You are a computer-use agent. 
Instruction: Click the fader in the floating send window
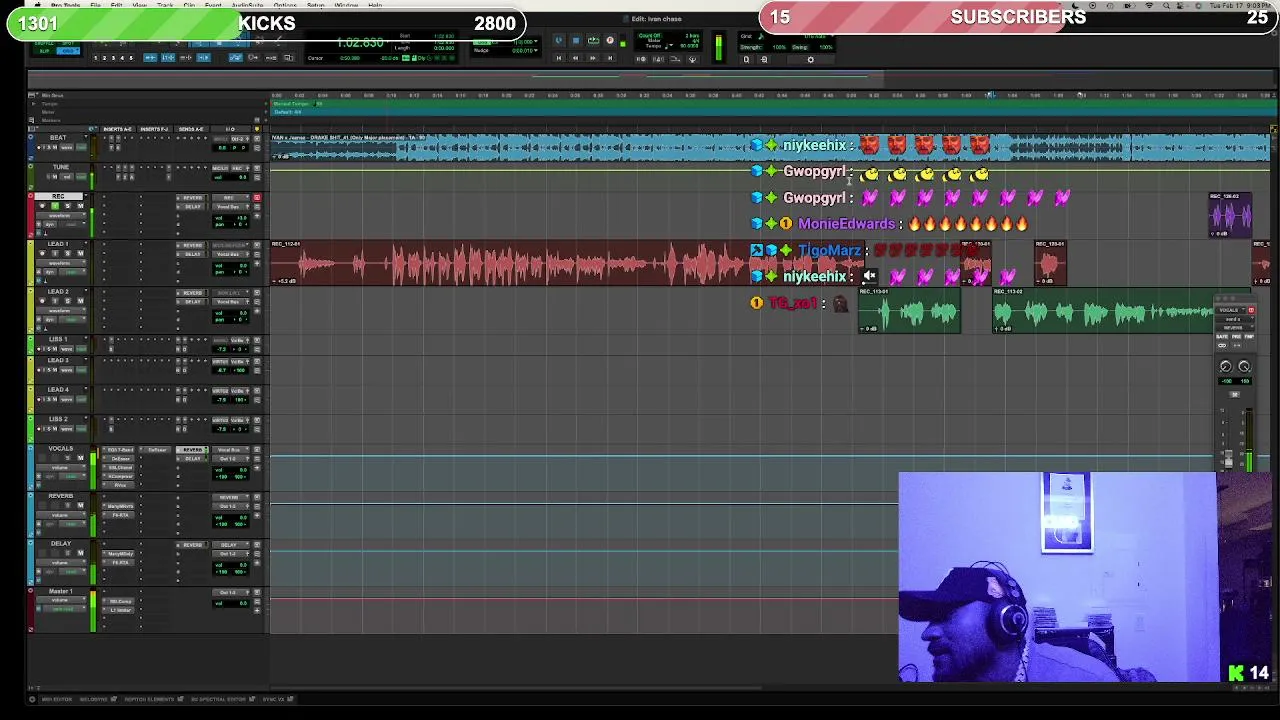click(x=1229, y=459)
